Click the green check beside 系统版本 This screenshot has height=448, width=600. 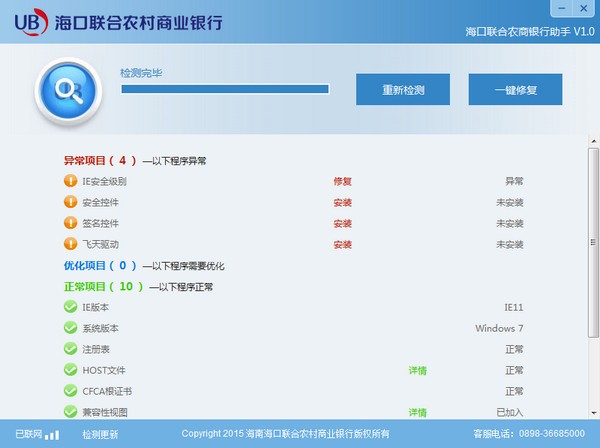70,328
